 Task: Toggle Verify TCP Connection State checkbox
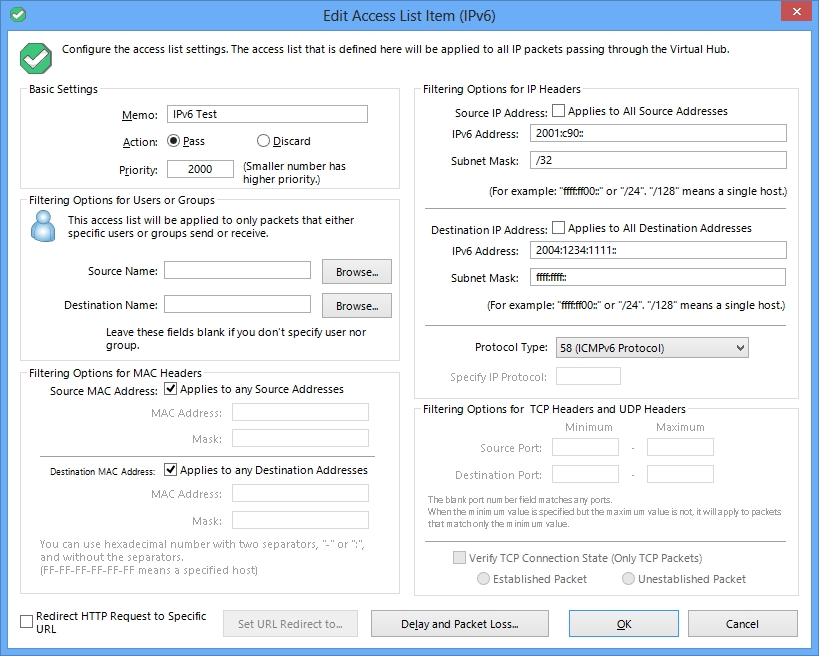pyautogui.click(x=459, y=558)
